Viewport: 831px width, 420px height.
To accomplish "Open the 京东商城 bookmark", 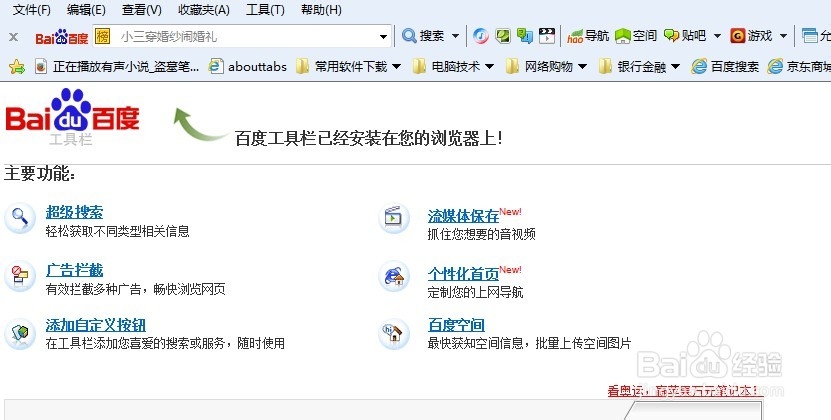I will 799,66.
